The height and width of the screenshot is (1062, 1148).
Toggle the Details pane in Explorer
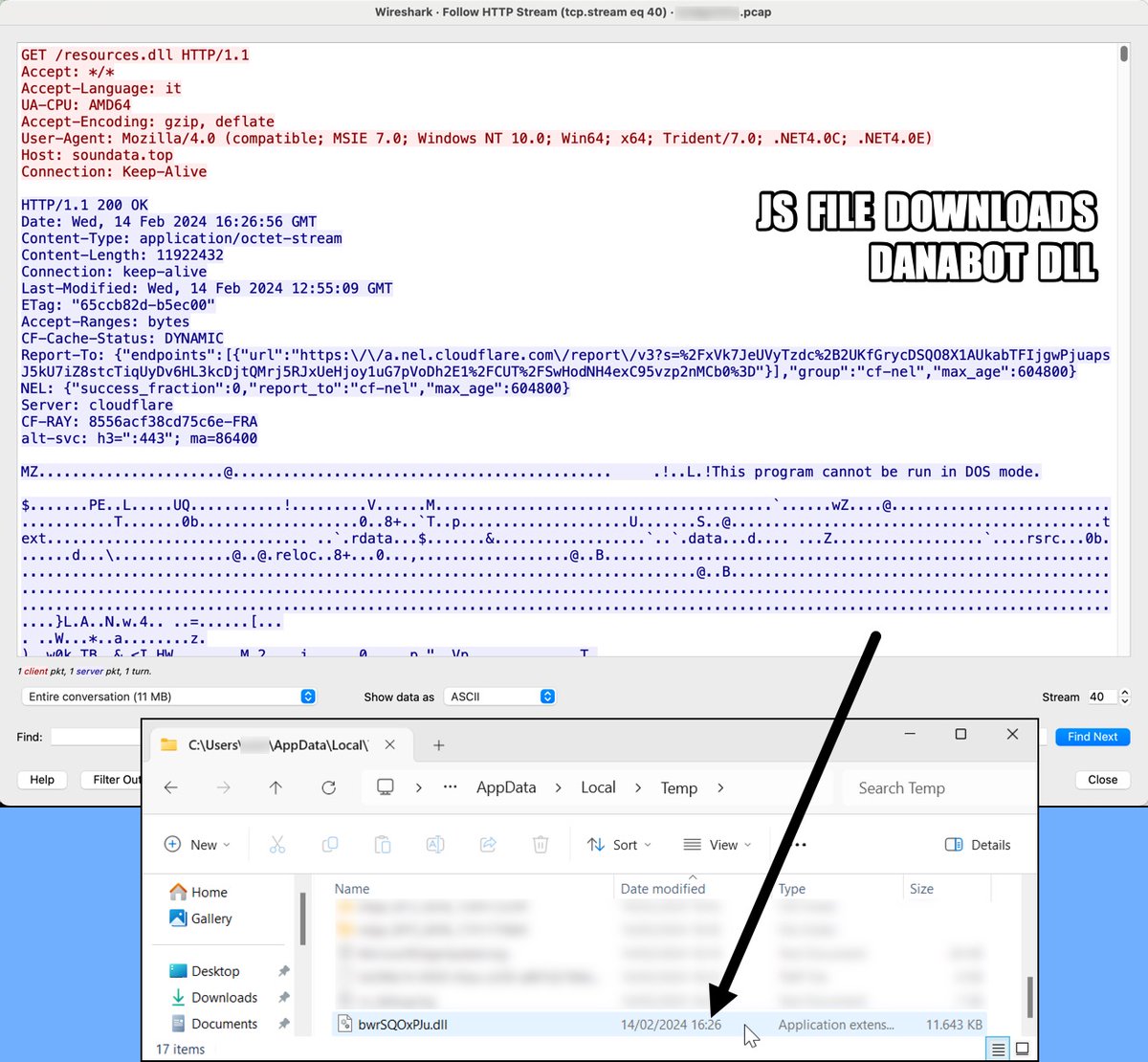pyautogui.click(x=978, y=845)
